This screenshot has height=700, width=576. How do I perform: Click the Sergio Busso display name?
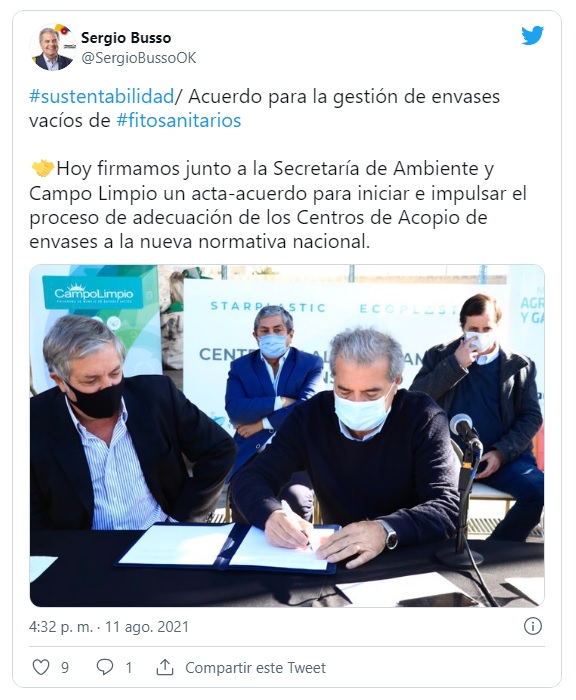pyautogui.click(x=126, y=38)
